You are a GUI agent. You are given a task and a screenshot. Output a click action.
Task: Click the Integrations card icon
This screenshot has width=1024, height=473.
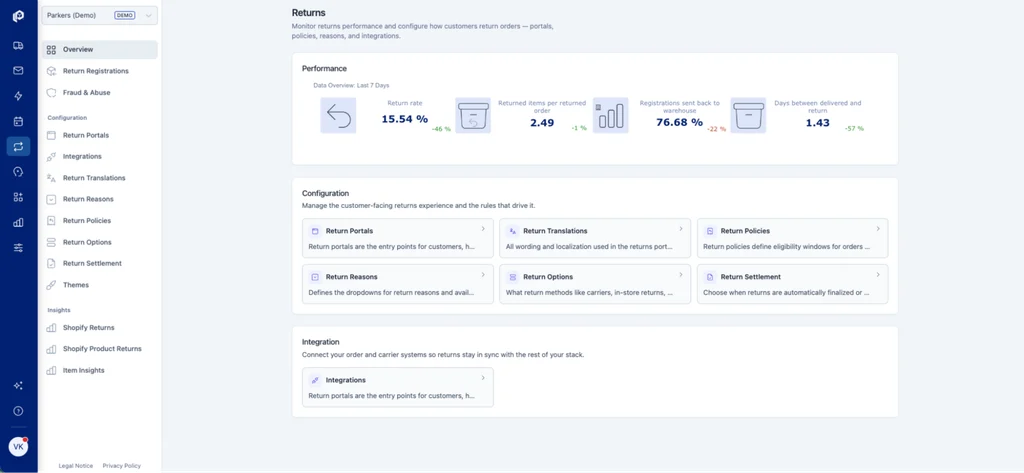315,380
